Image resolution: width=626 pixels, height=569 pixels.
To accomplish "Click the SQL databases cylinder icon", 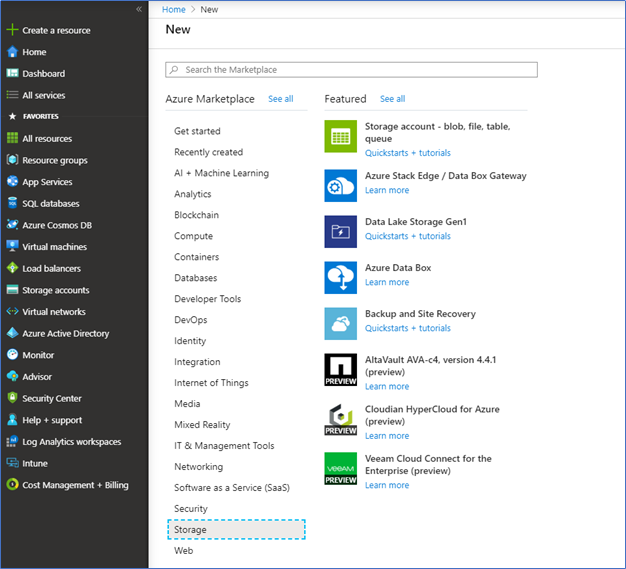I will coord(12,203).
